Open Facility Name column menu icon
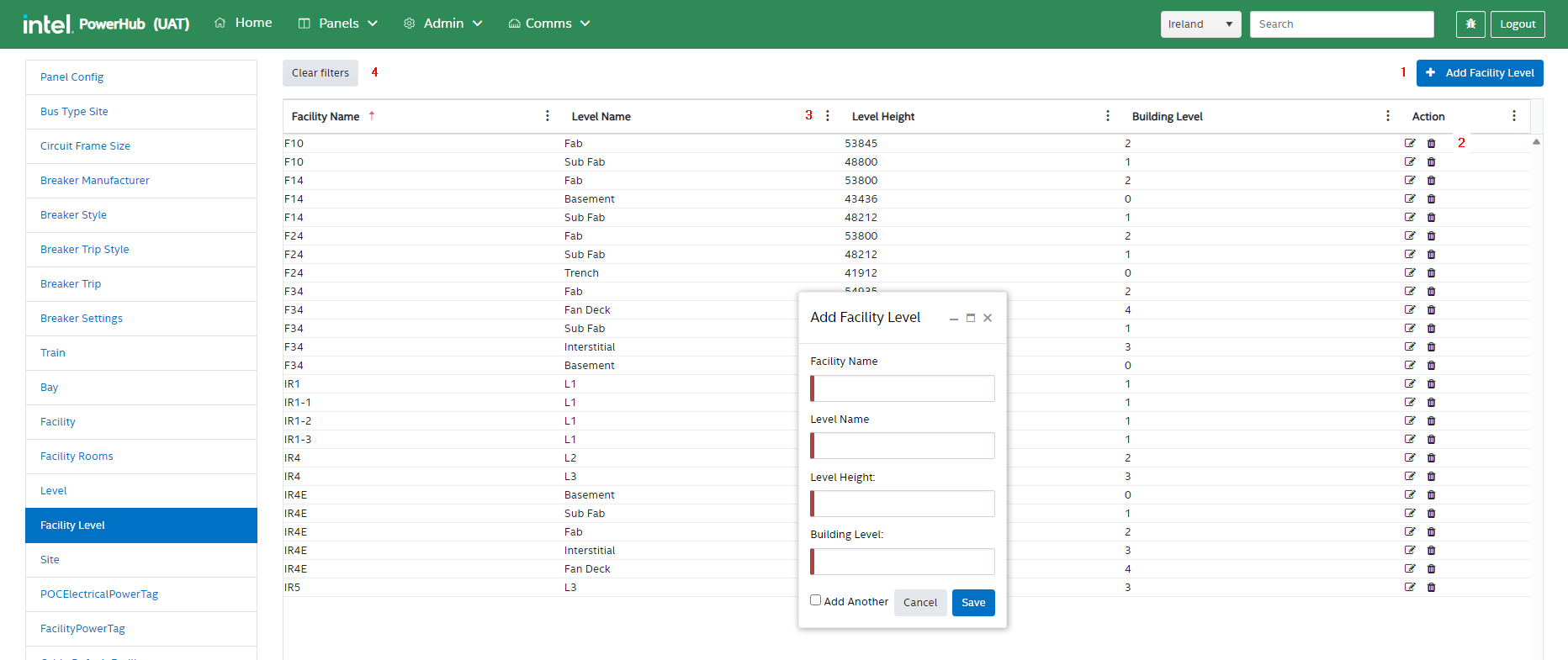Viewport: 1568px width, 660px height. click(x=548, y=116)
